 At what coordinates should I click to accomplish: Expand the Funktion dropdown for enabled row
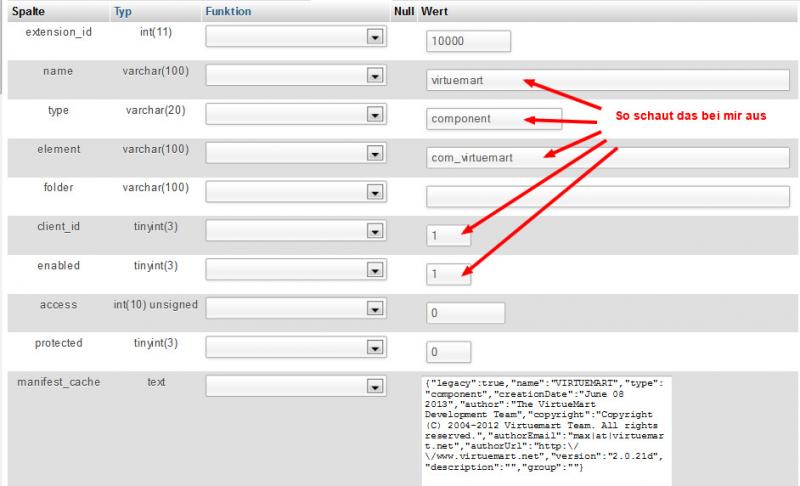point(295,269)
